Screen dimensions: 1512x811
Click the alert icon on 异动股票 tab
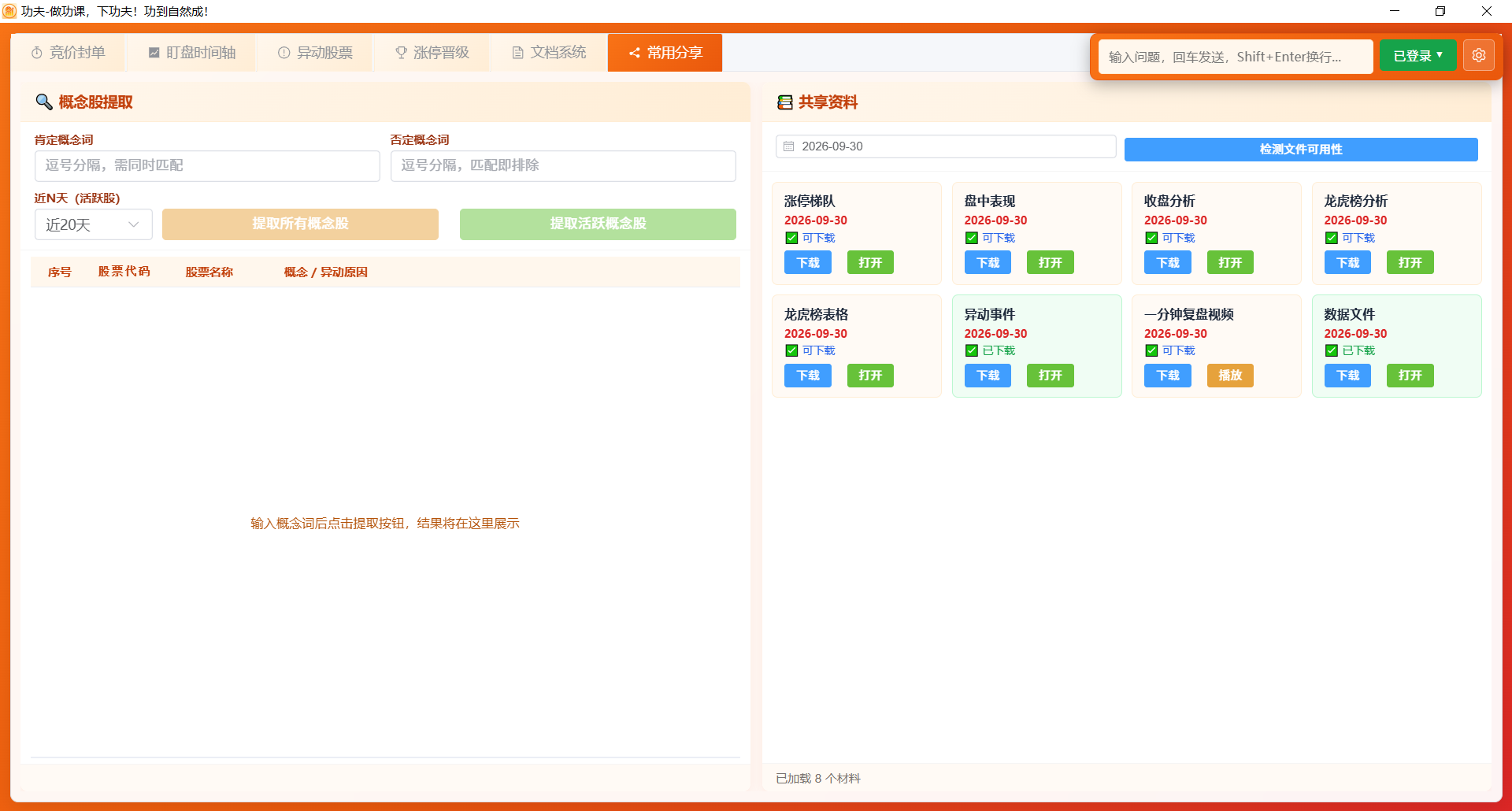(284, 53)
